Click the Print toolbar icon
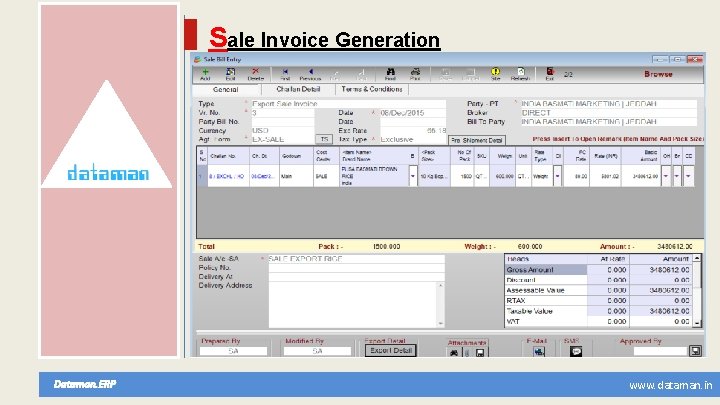 pos(415,73)
